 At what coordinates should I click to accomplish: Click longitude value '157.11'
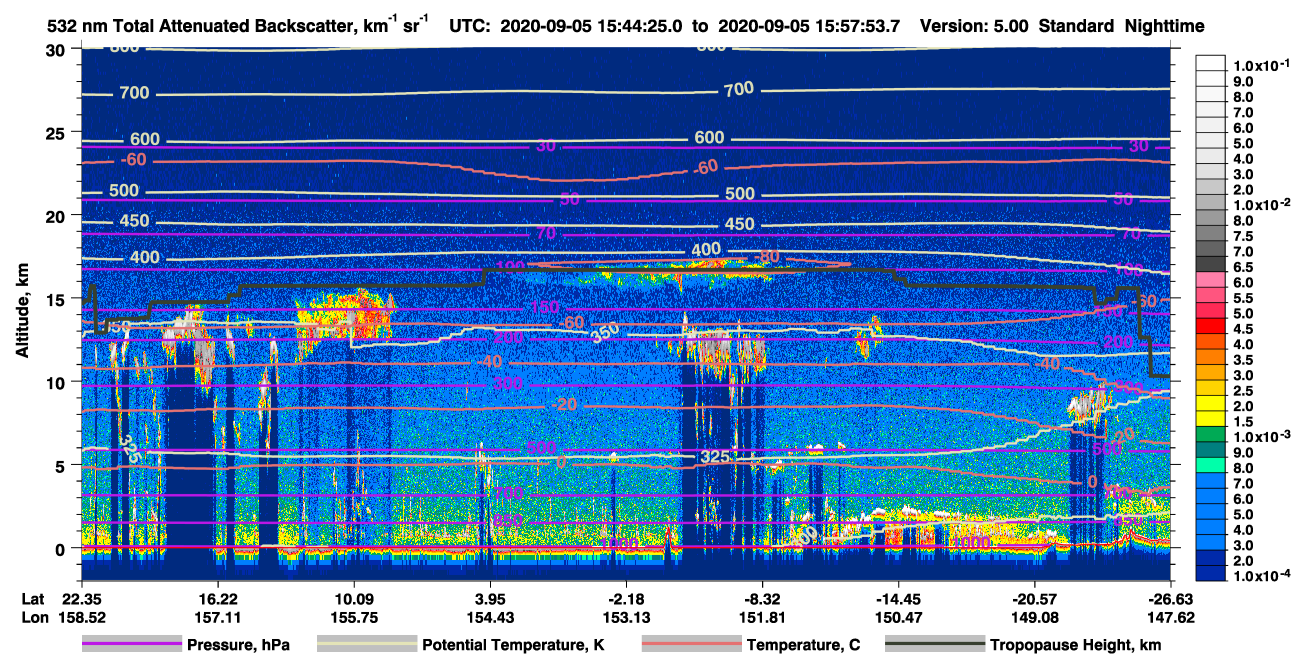pyautogui.click(x=217, y=617)
